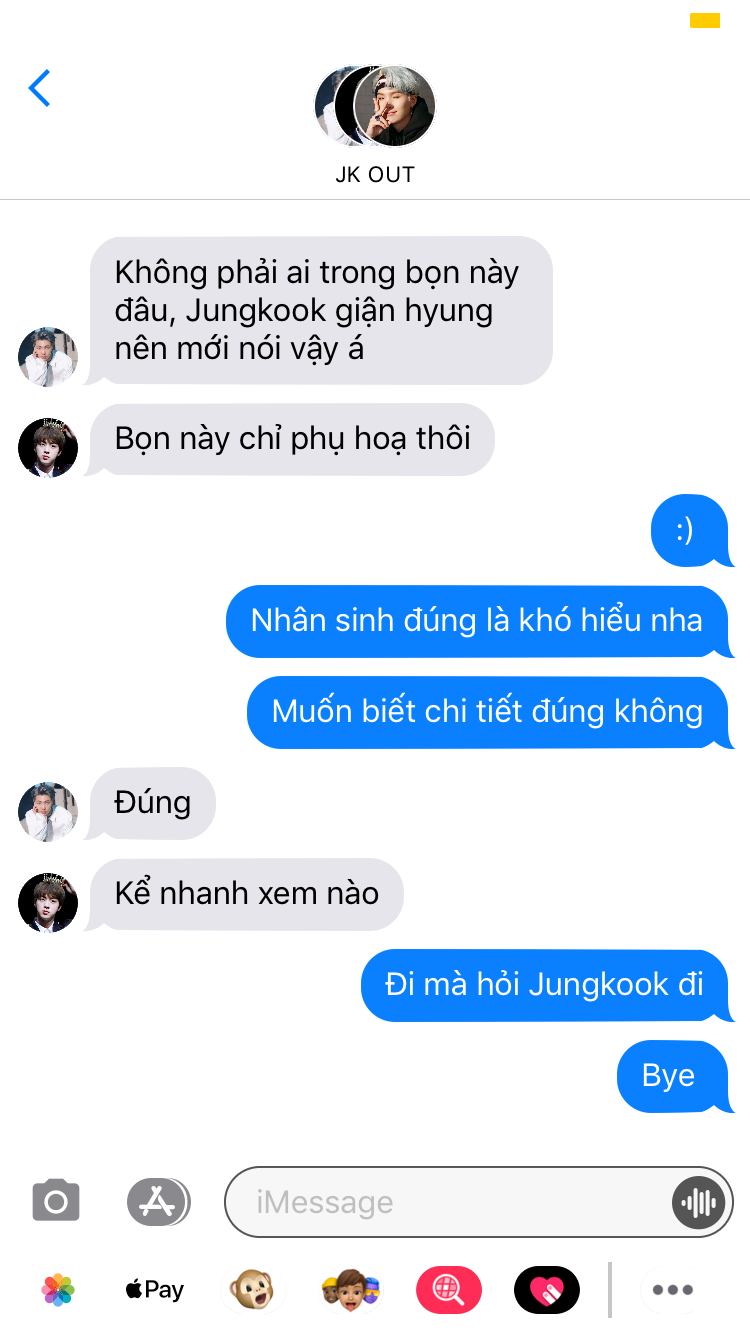750x1334 pixels.
Task: Show more apps with three dots
Action: coord(672,1290)
